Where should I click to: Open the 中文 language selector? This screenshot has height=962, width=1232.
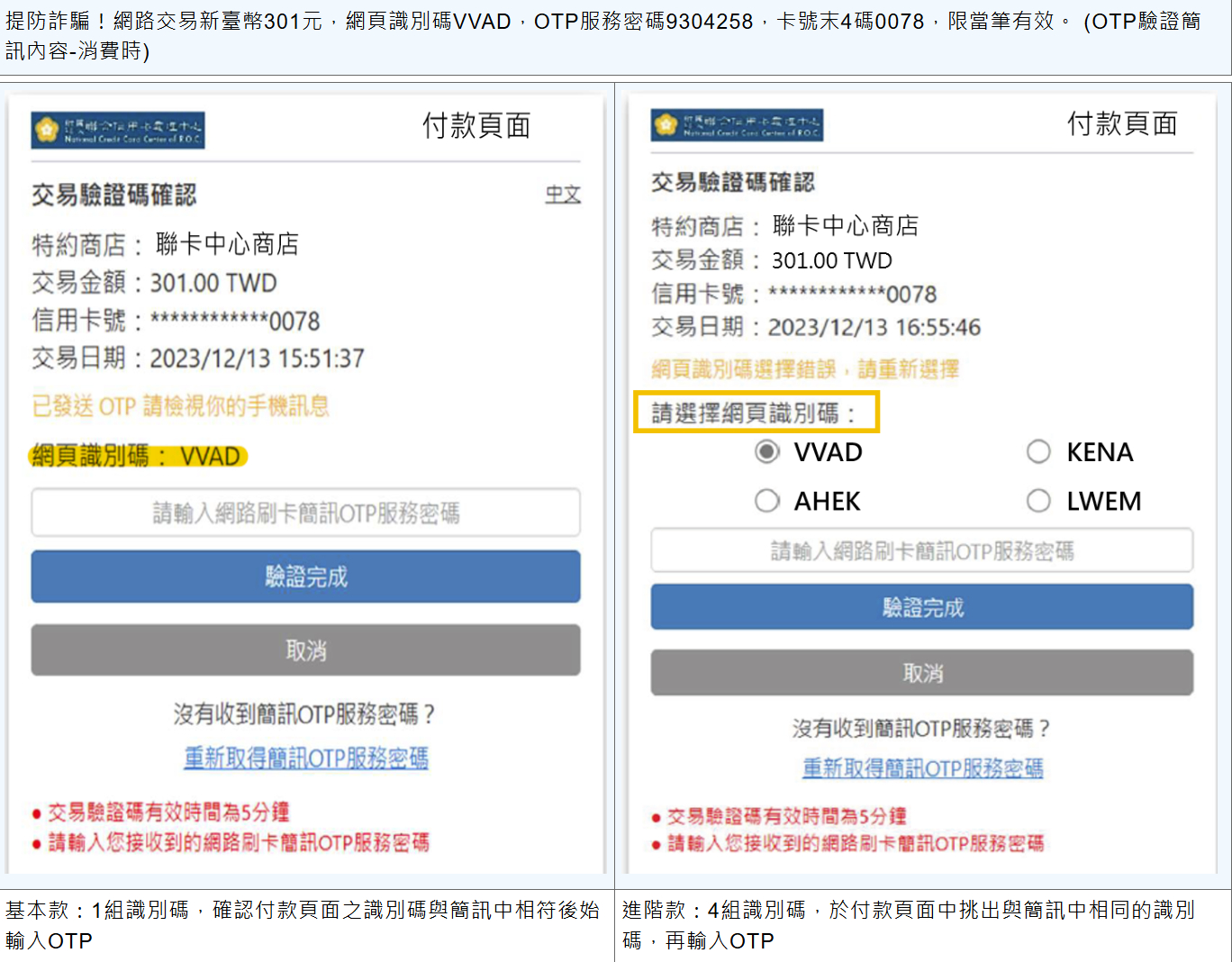click(563, 194)
